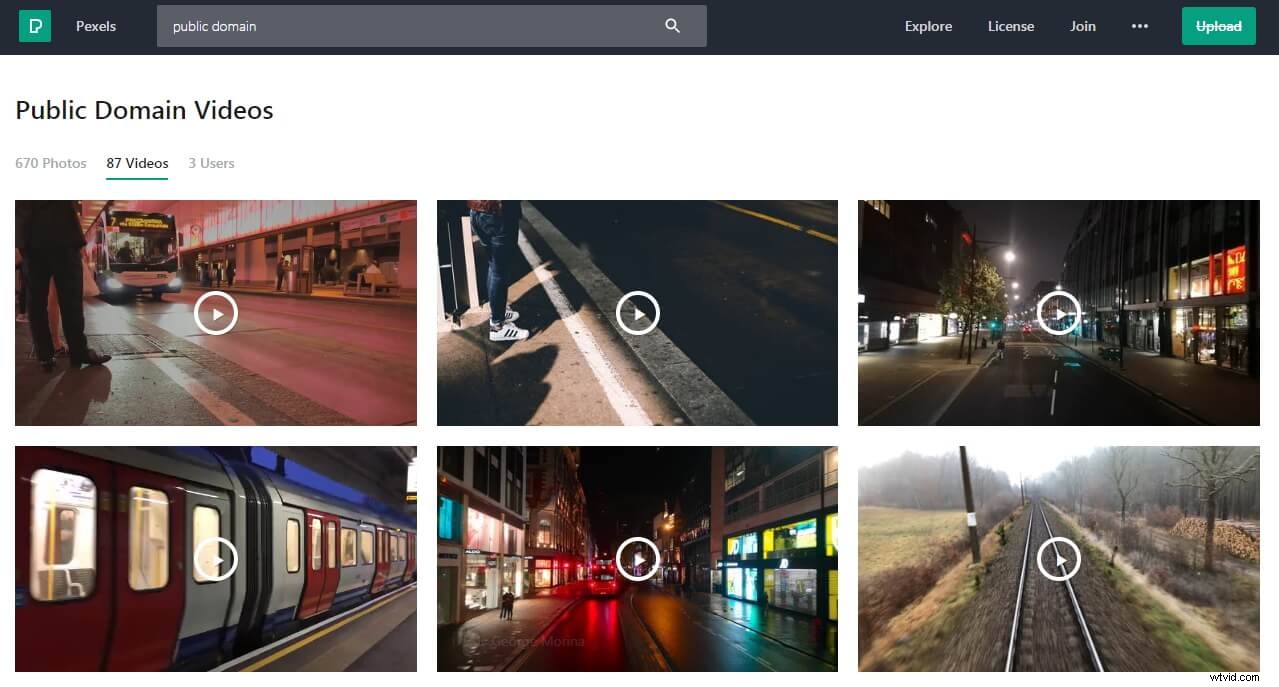Viewport: 1279px width, 687px height.
Task: Click the George Morina author credit
Action: pos(533,641)
